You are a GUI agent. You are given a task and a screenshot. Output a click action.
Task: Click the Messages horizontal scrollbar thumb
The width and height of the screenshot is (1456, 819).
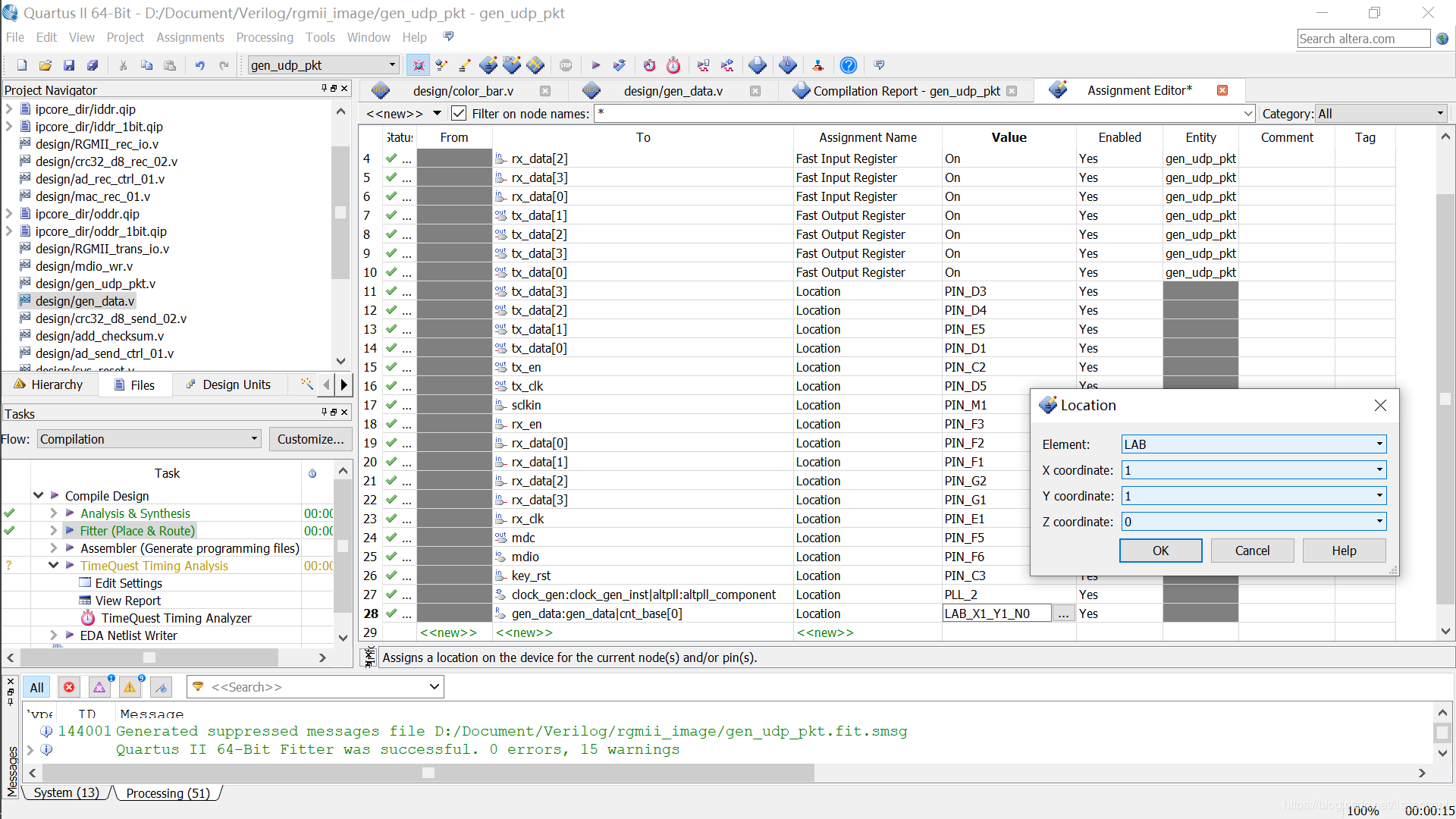[x=428, y=773]
